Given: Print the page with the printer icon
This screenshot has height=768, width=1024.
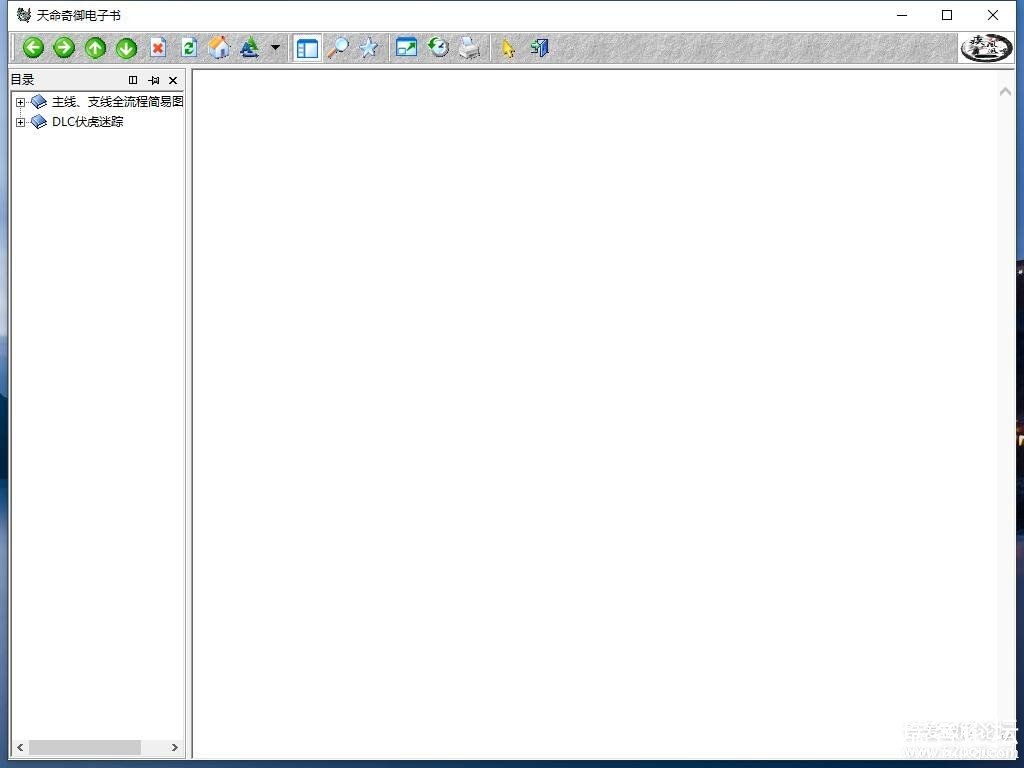Looking at the screenshot, I should point(470,48).
